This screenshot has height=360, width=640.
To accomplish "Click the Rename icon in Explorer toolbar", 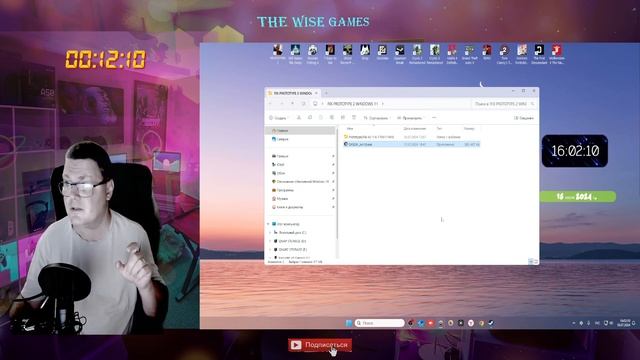I will [x=332, y=118].
